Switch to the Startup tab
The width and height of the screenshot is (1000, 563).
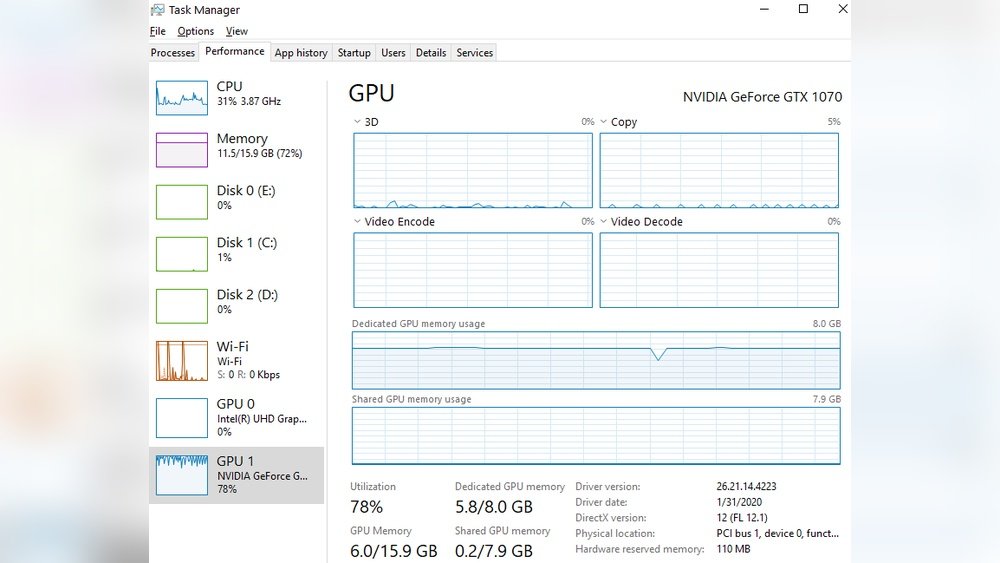click(354, 53)
